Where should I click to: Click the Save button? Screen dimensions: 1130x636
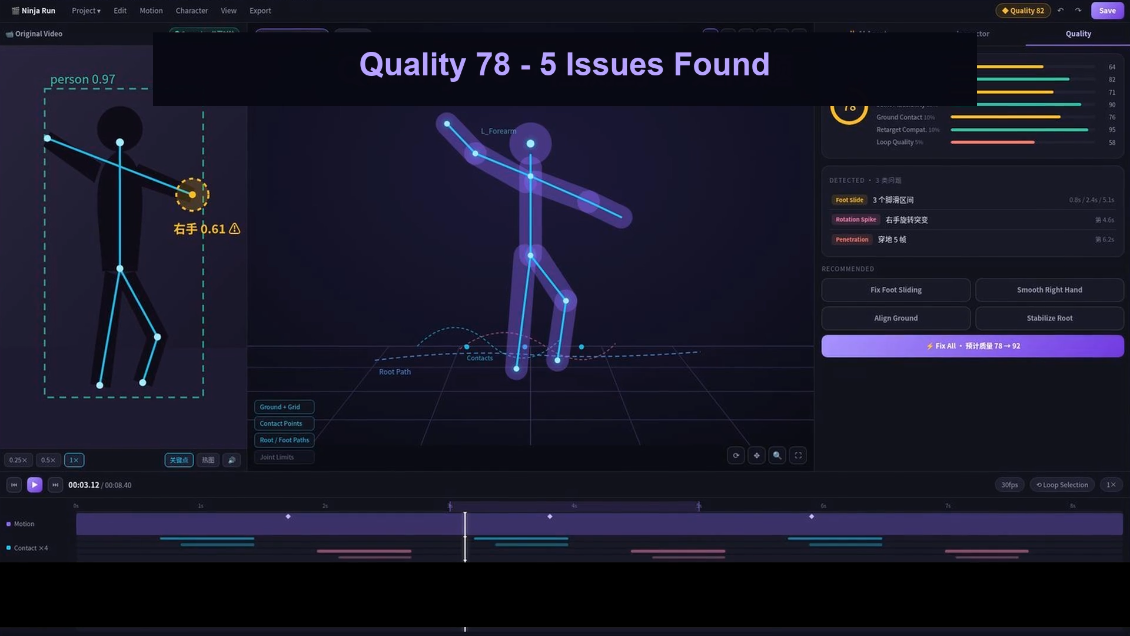pyautogui.click(x=1107, y=11)
